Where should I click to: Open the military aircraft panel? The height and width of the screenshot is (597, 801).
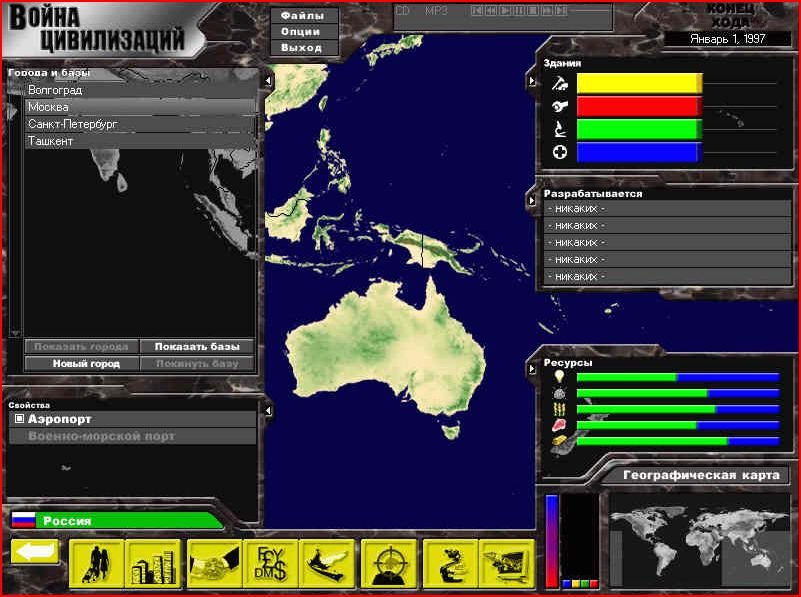pos(326,563)
